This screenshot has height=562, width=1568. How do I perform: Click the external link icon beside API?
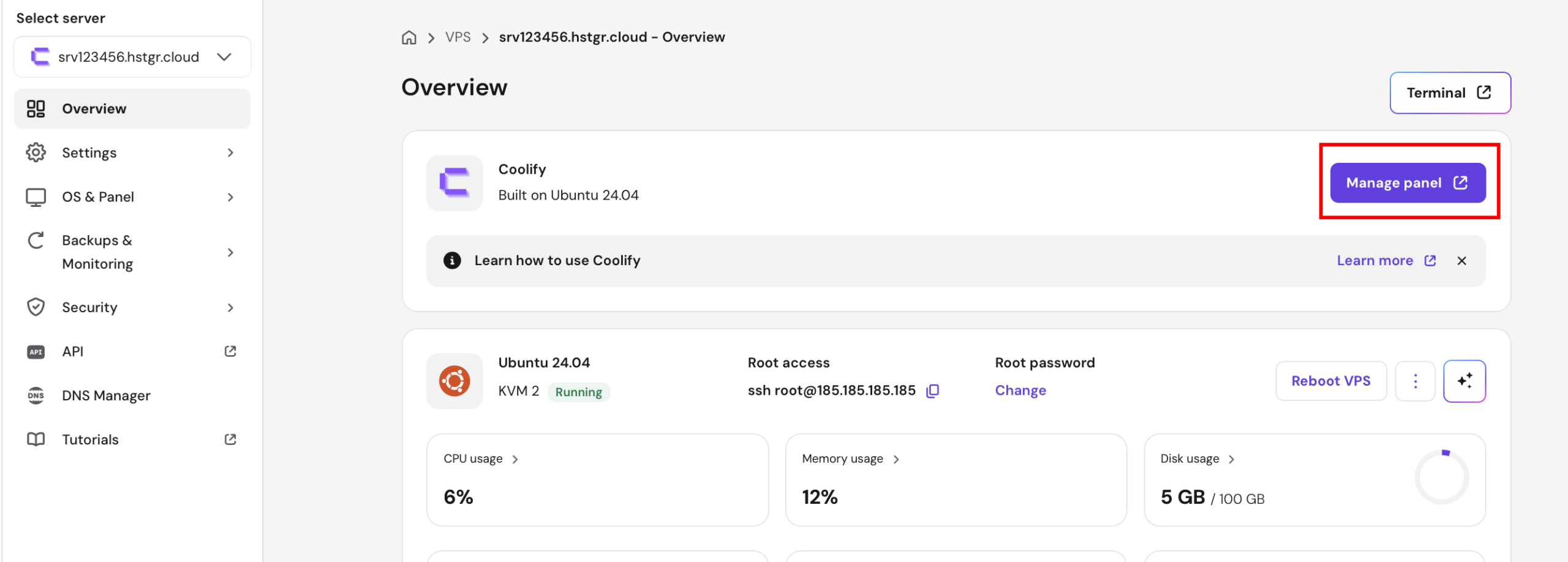click(x=230, y=351)
